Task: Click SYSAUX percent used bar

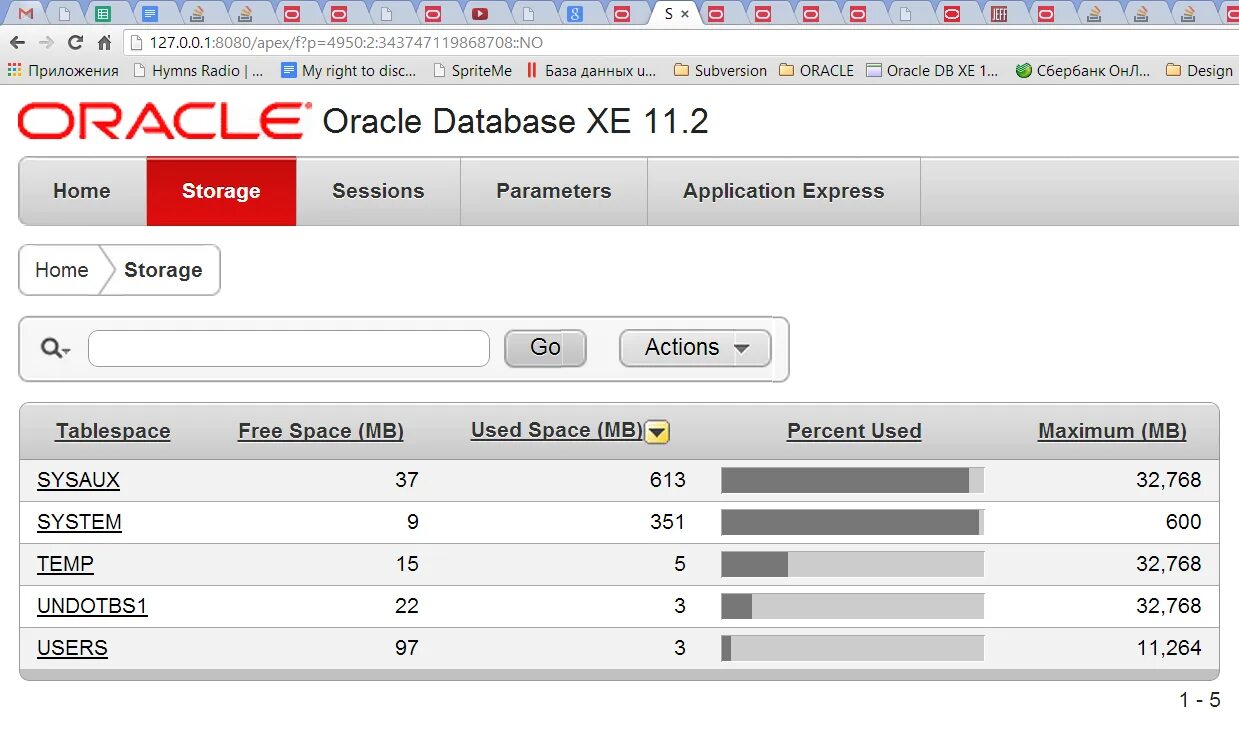Action: point(853,480)
